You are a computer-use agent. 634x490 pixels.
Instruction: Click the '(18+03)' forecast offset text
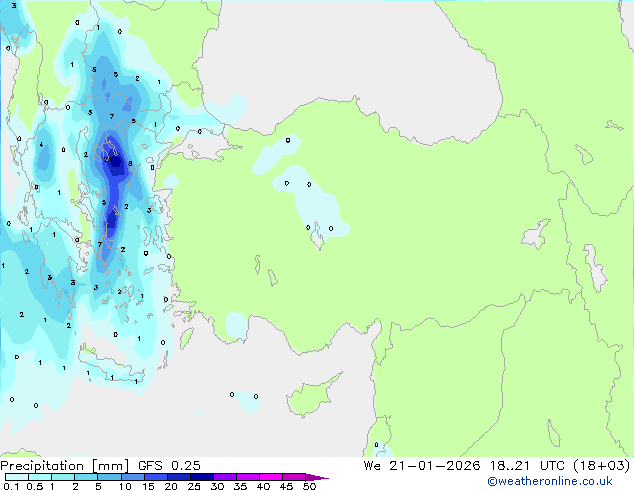pos(602,466)
